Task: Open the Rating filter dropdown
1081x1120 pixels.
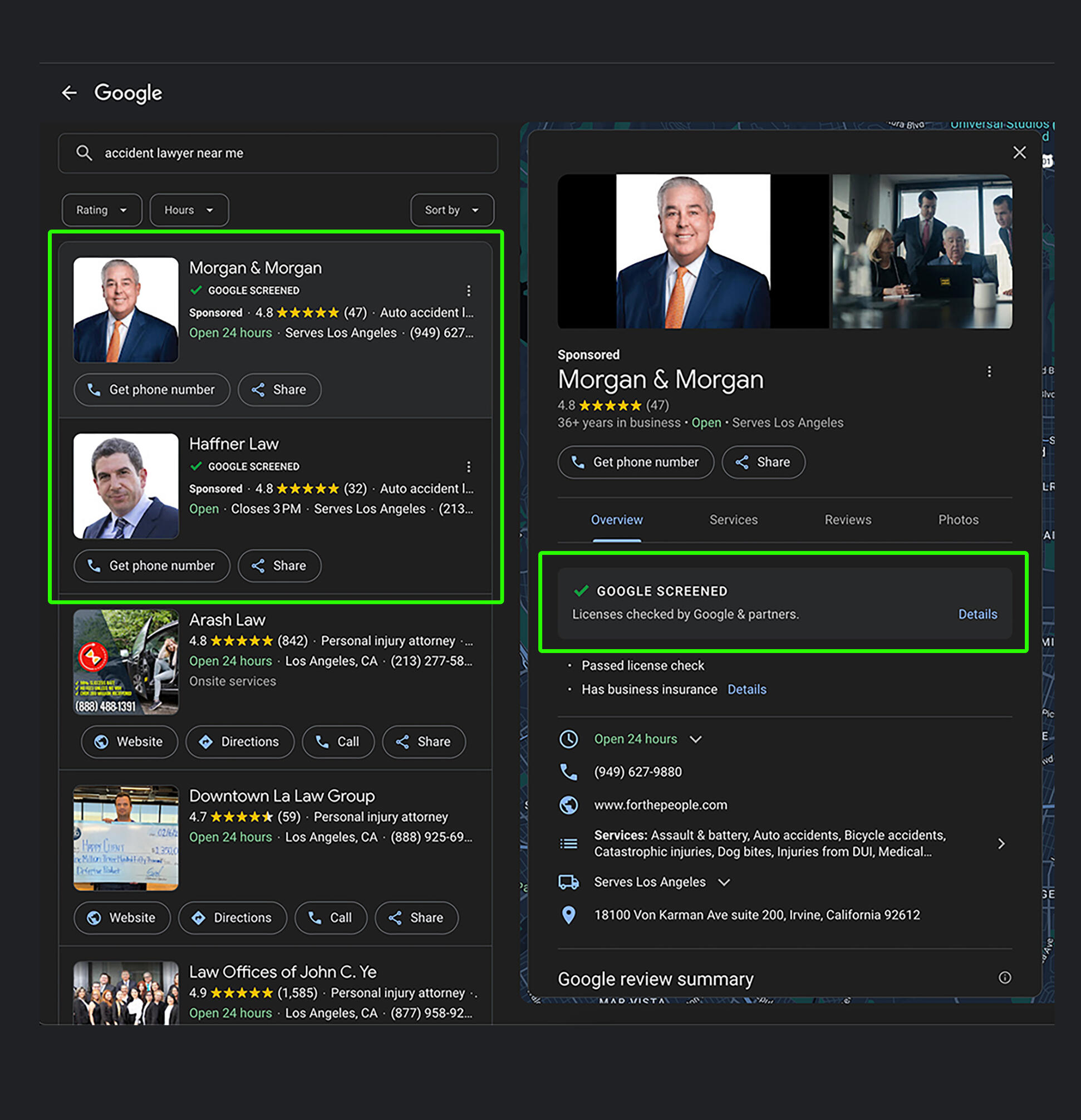Action: 102,210
